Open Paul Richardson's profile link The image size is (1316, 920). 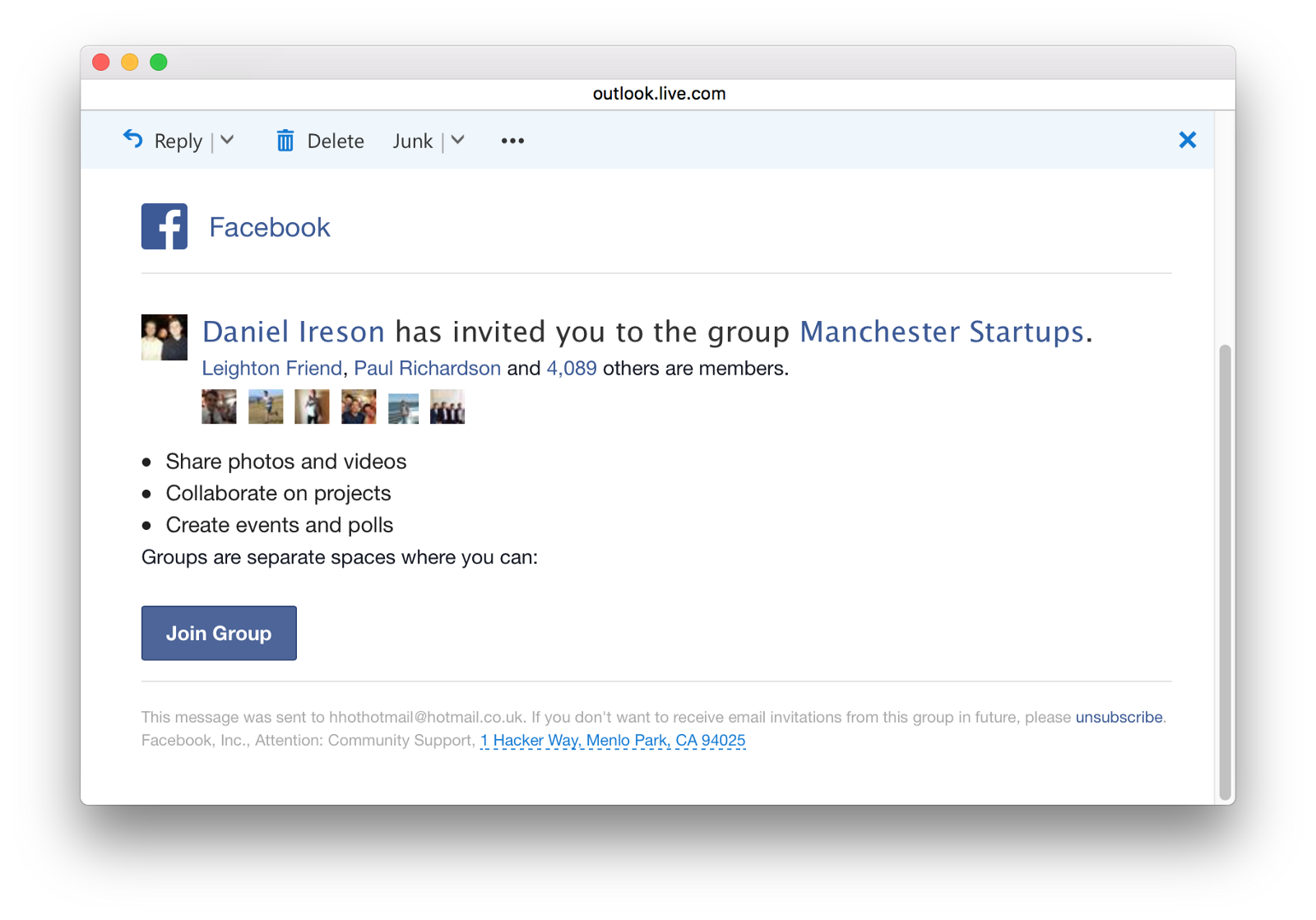coord(428,368)
